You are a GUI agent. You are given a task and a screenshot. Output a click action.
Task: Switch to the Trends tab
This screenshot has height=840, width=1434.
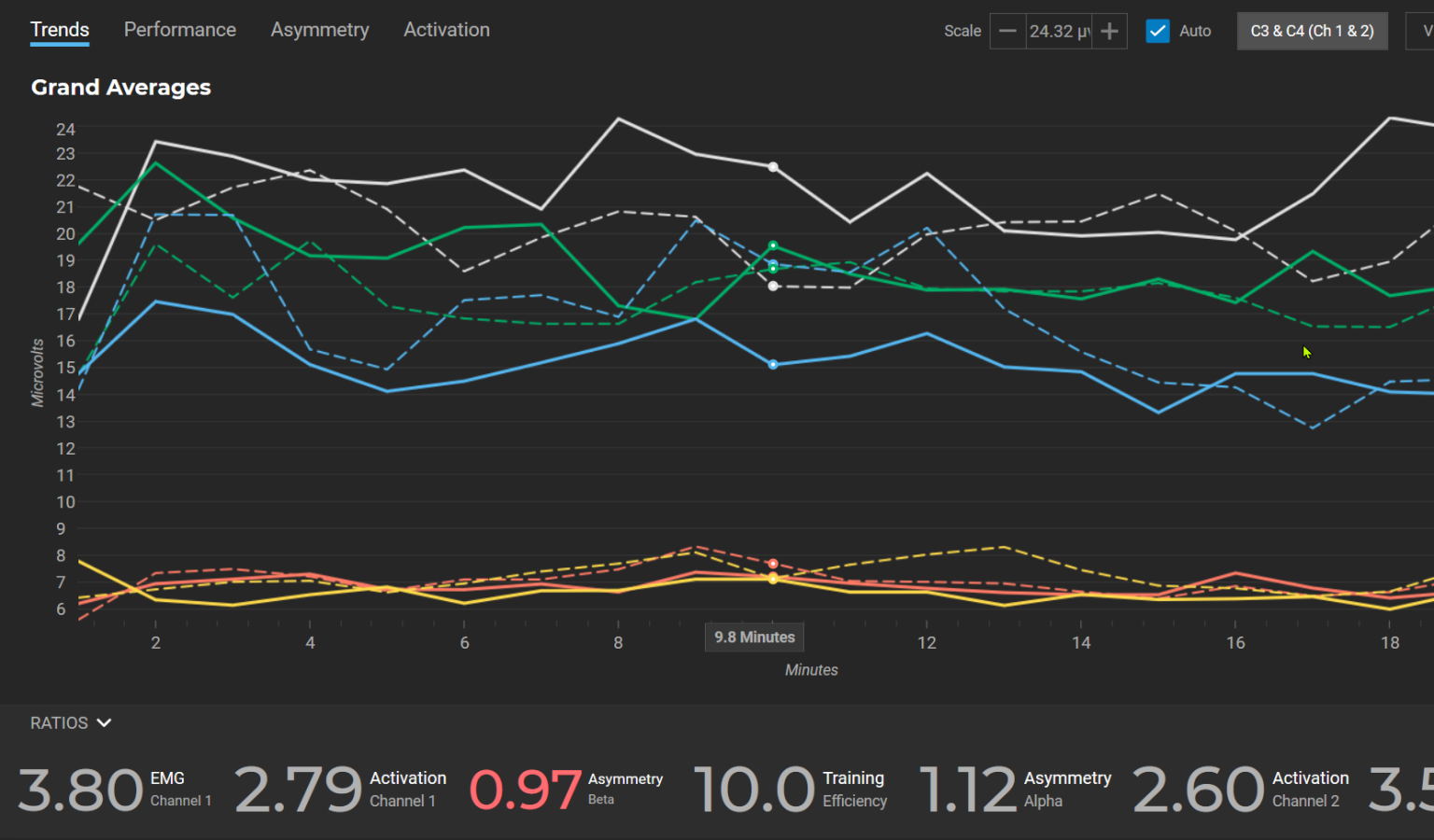point(60,30)
